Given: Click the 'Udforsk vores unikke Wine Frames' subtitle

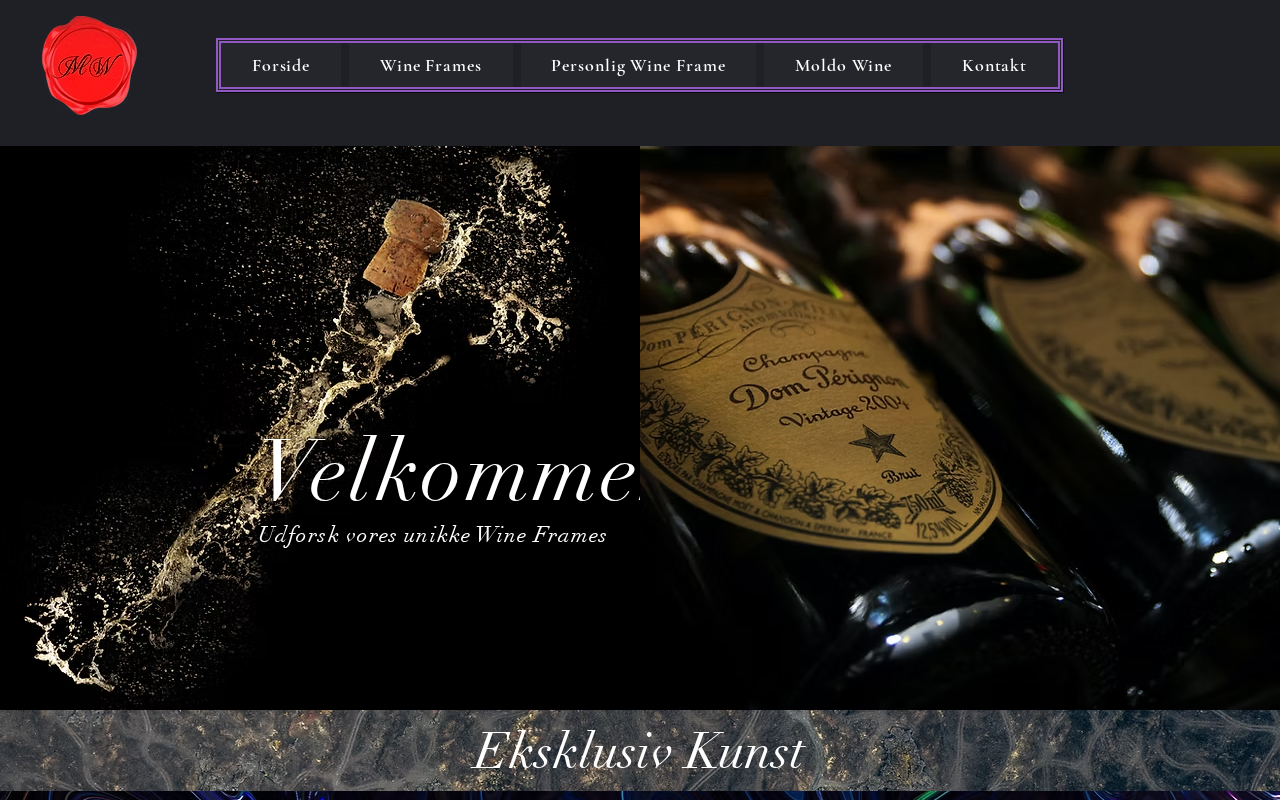Looking at the screenshot, I should pyautogui.click(x=432, y=535).
